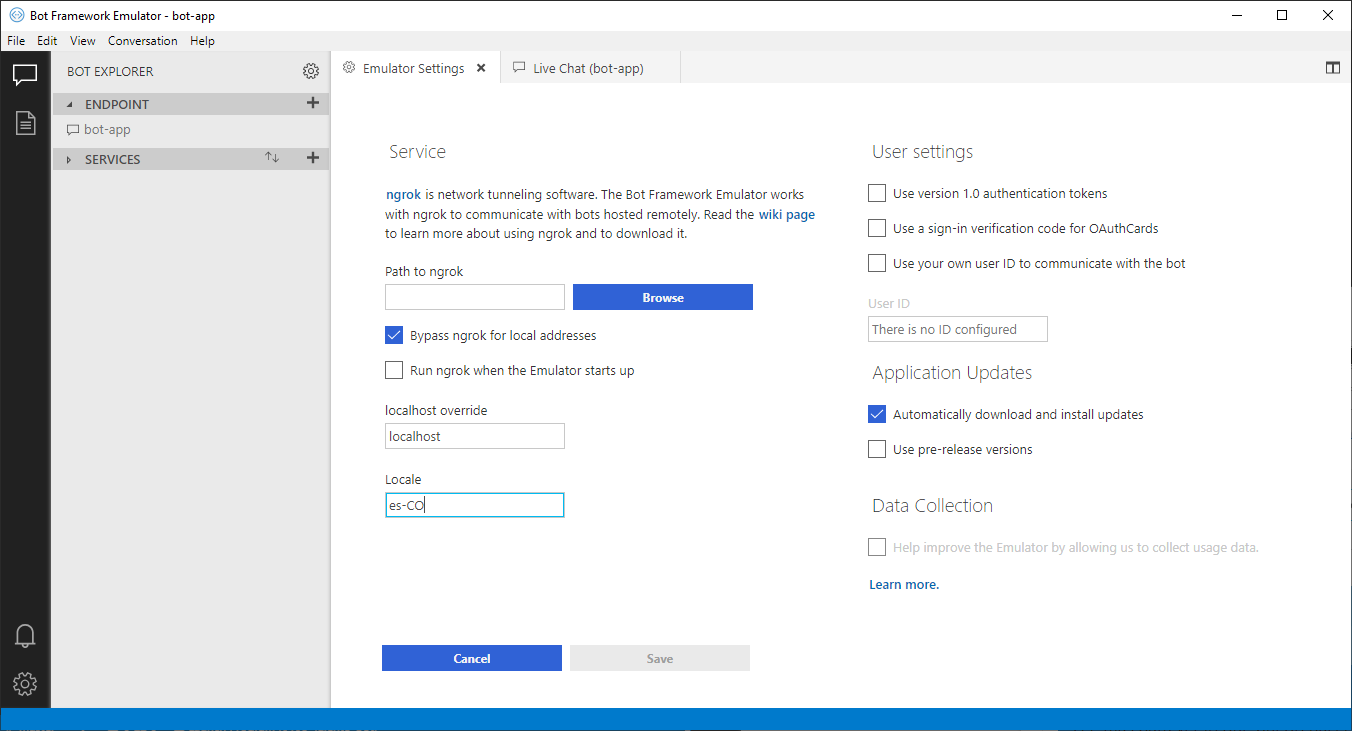Close the Emulator Settings tab

point(481,68)
